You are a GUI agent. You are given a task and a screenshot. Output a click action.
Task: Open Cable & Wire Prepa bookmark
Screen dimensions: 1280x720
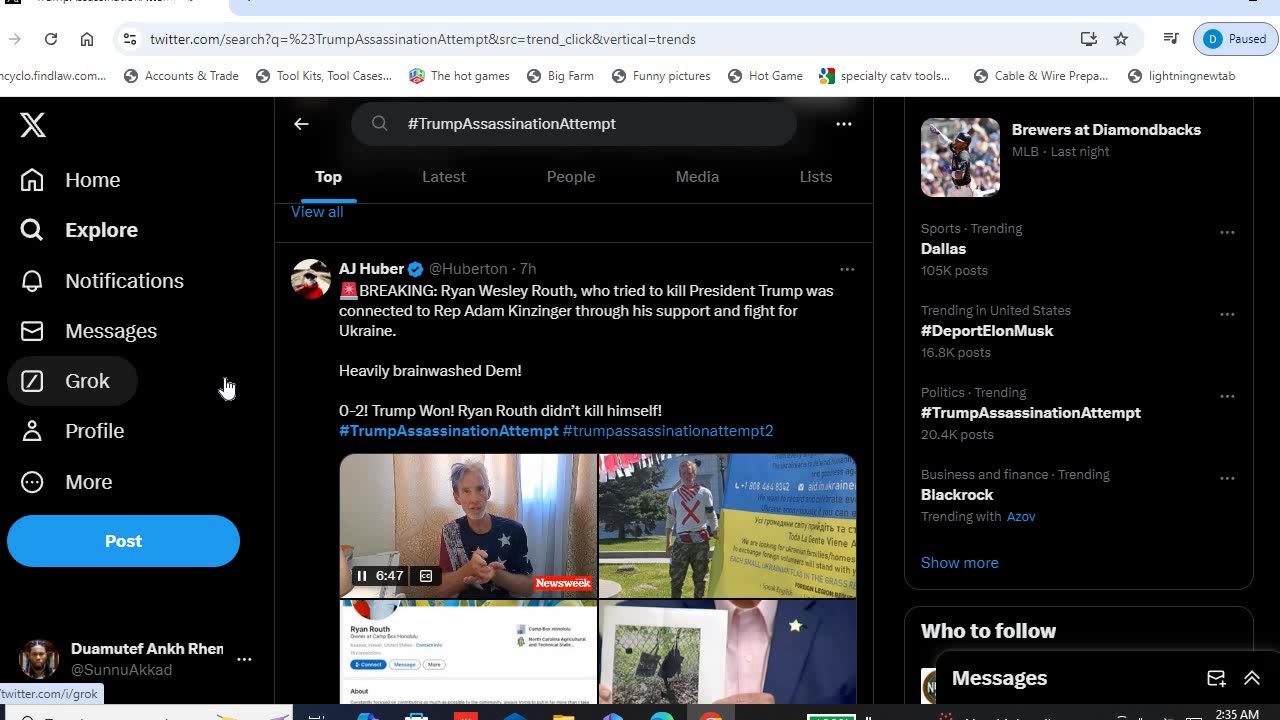(x=1040, y=76)
